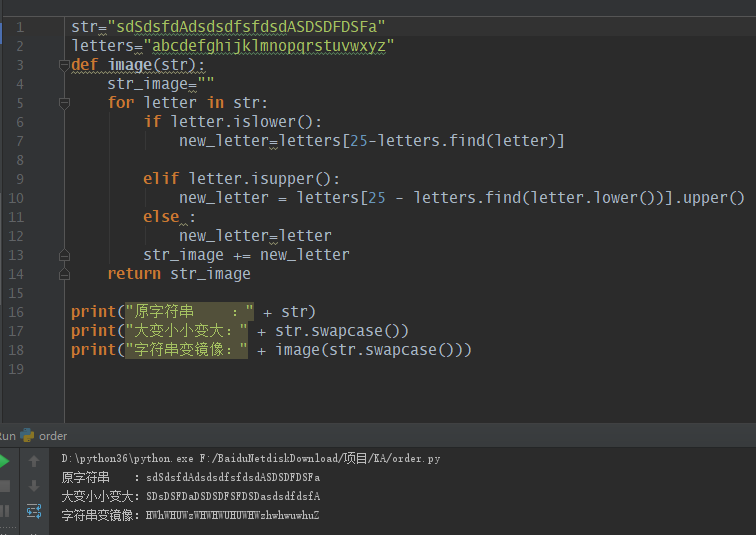The height and width of the screenshot is (535, 756).
Task: Rerun the script with green Run arrow
Action: (5, 462)
